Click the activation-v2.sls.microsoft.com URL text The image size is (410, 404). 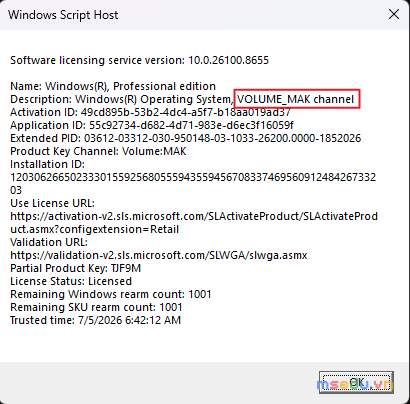pos(194,223)
